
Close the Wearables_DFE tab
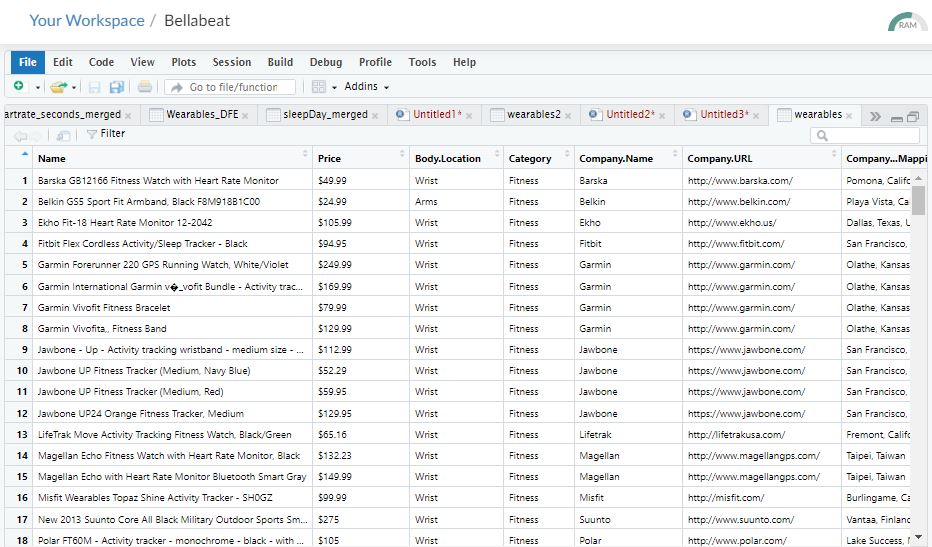coord(245,116)
